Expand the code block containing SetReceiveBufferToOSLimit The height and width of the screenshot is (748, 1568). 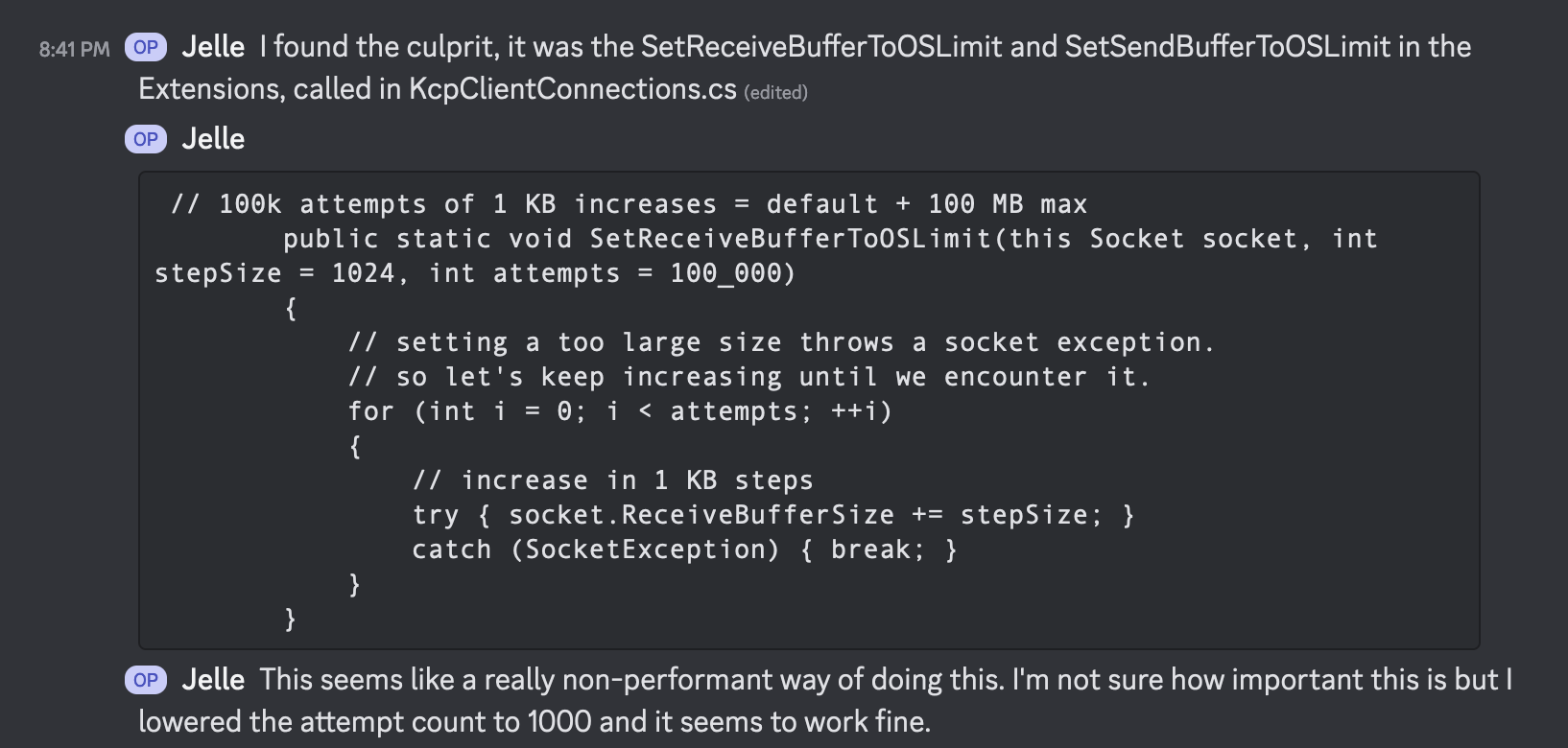[806, 408]
